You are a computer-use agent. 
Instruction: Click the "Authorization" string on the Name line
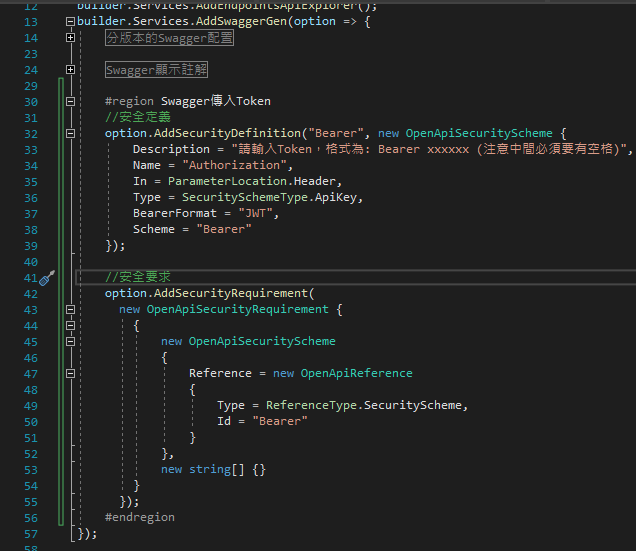[218, 165]
